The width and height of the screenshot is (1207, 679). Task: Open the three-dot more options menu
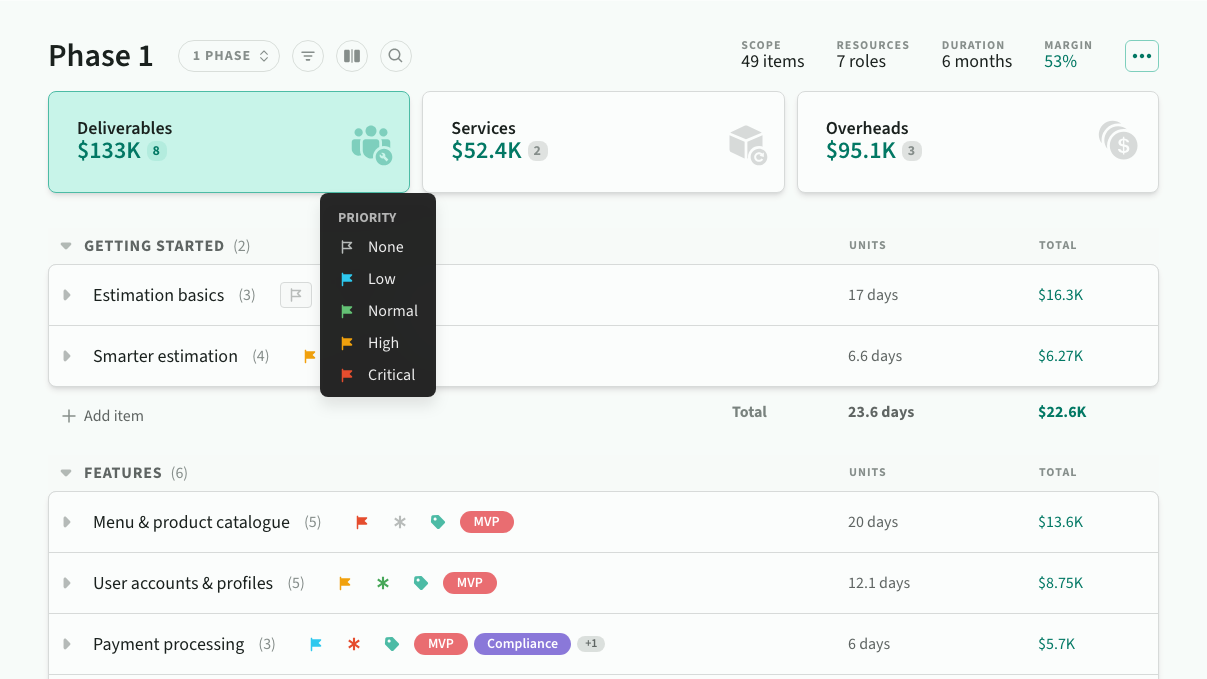tap(1141, 56)
